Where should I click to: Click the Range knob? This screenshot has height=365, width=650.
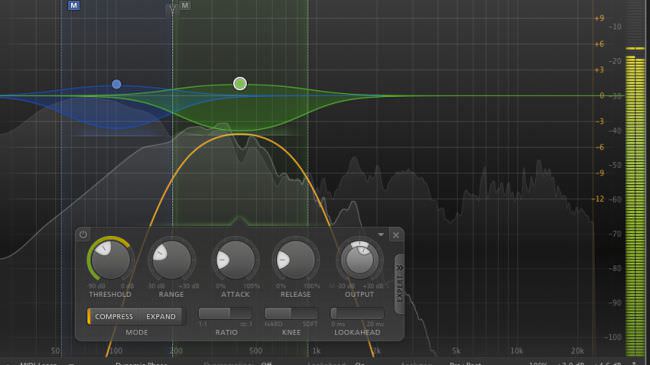pyautogui.click(x=171, y=260)
